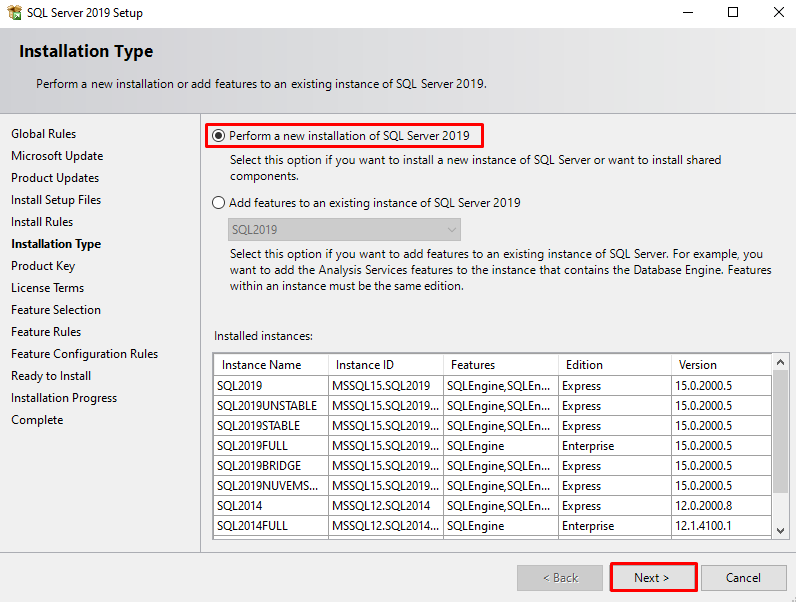
Task: Select the License Terms step
Action: pos(48,288)
